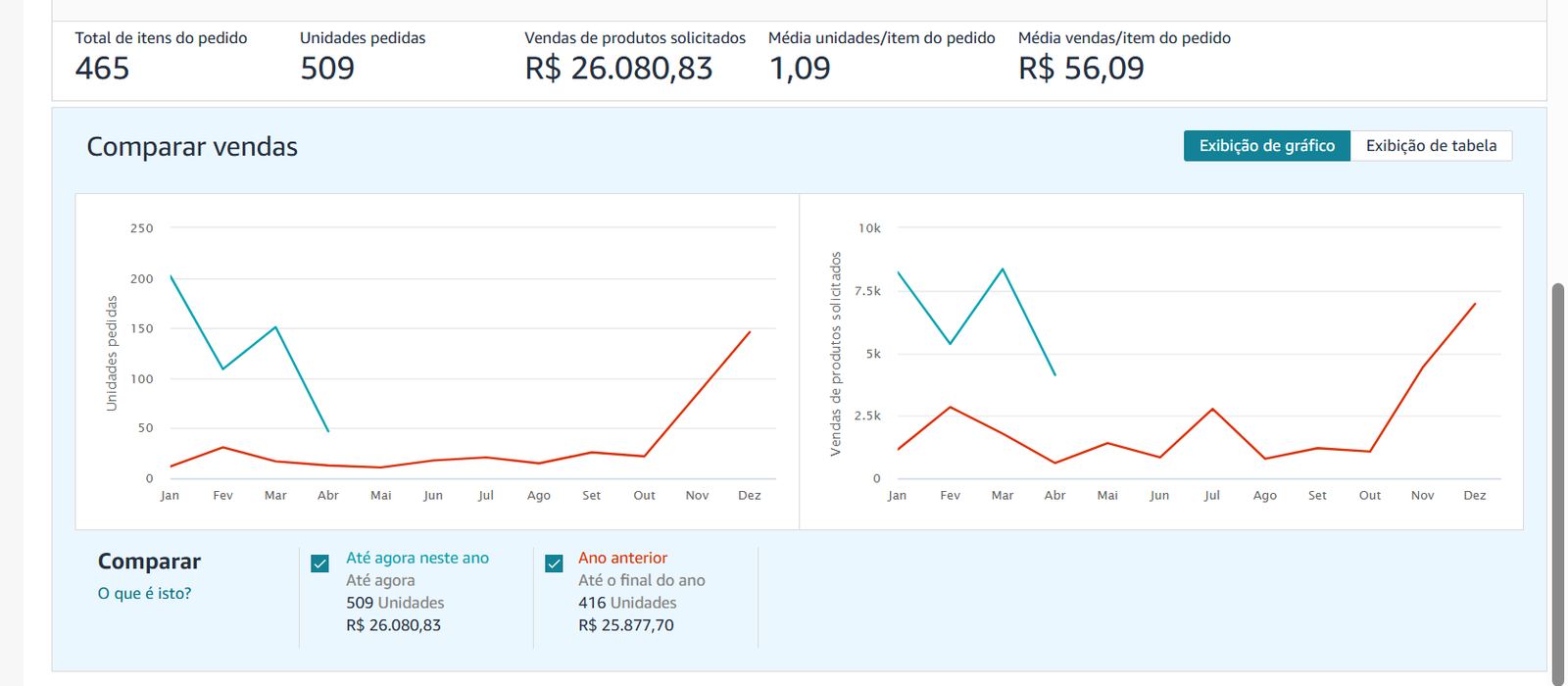Switch to Exibição de tabela view
This screenshot has width=1568, height=686.
click(1431, 146)
